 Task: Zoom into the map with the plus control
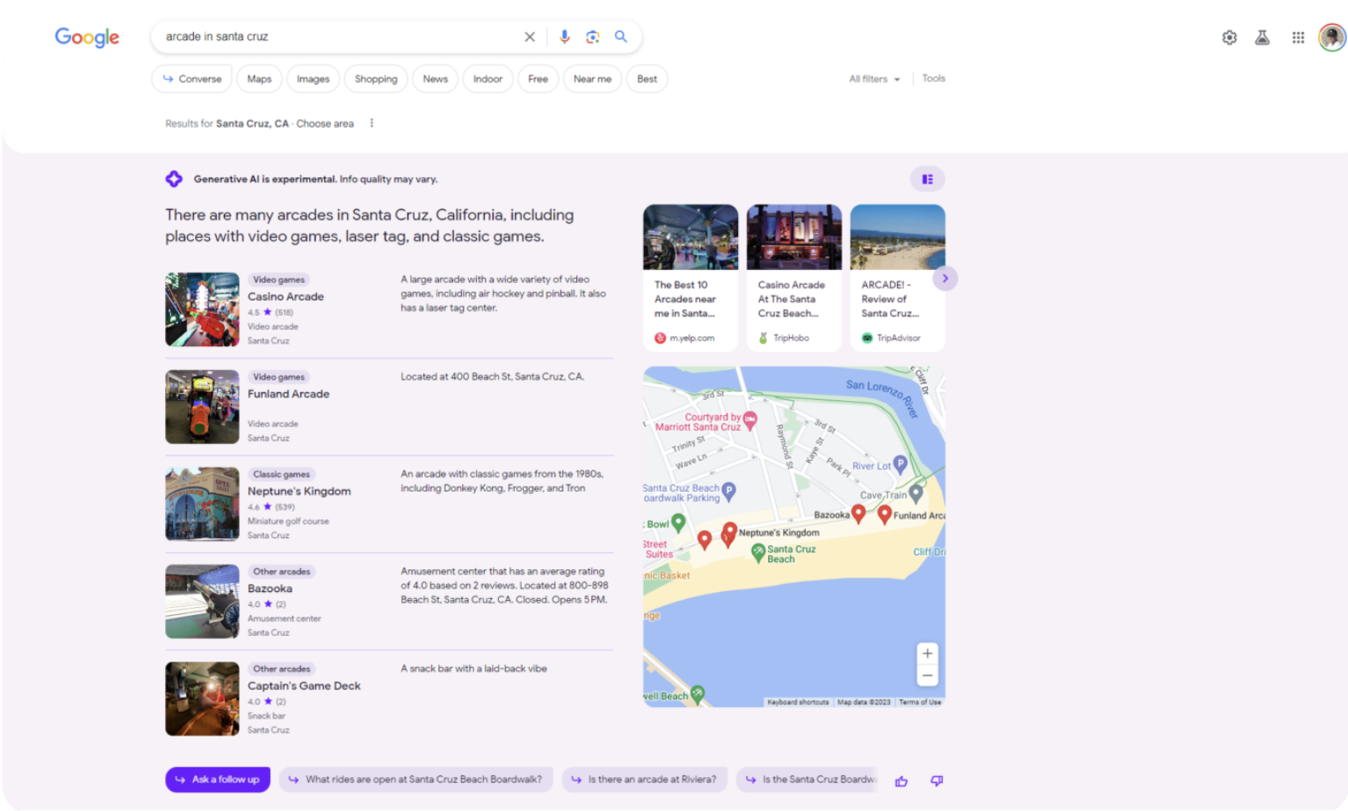pos(927,653)
